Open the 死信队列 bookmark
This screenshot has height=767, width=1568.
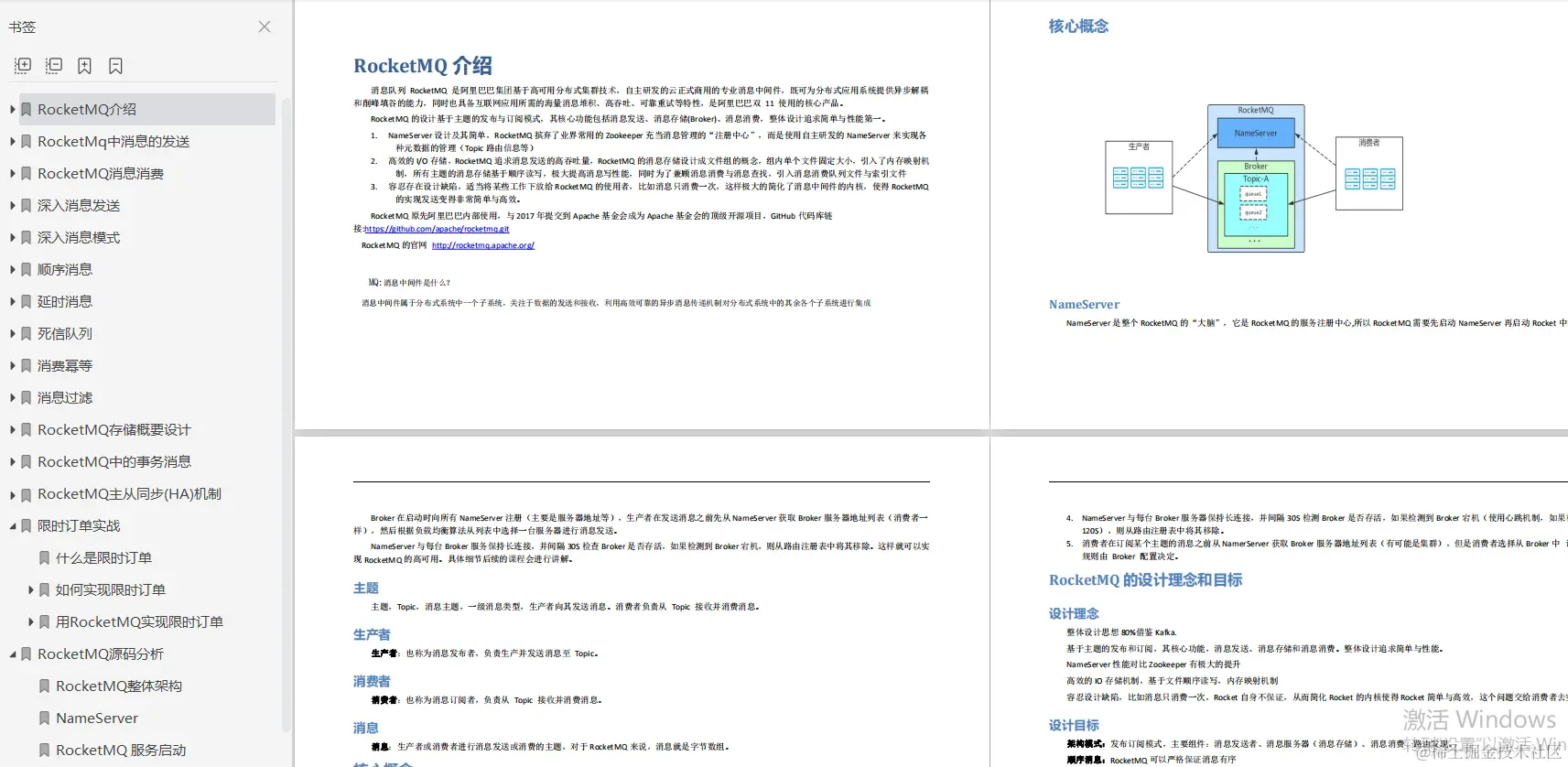pos(65,333)
